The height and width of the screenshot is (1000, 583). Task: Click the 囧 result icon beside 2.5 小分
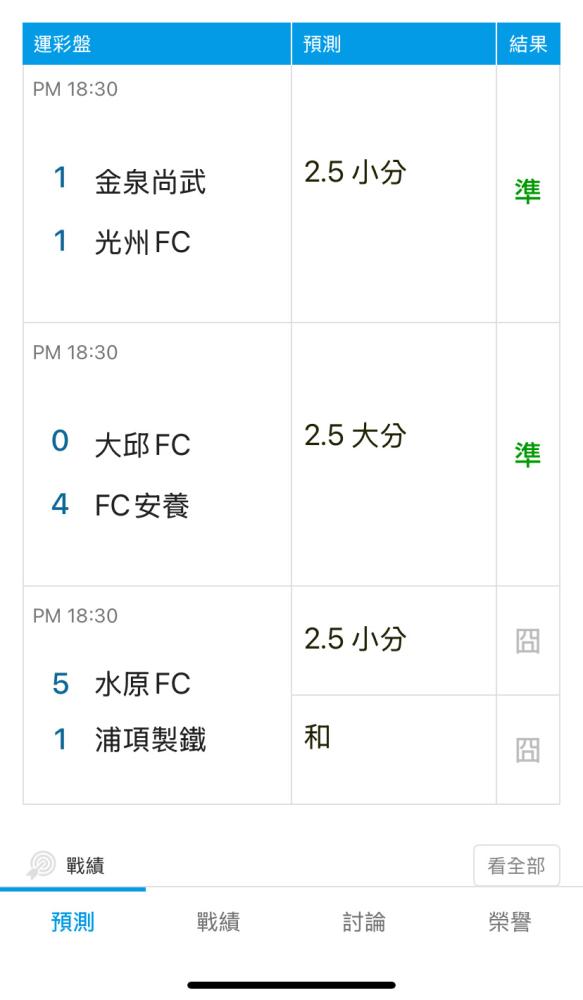(x=528, y=641)
